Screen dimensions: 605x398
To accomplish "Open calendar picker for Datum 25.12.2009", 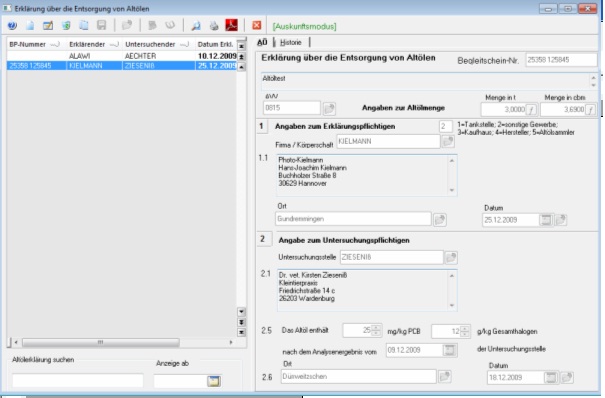I will [546, 220].
